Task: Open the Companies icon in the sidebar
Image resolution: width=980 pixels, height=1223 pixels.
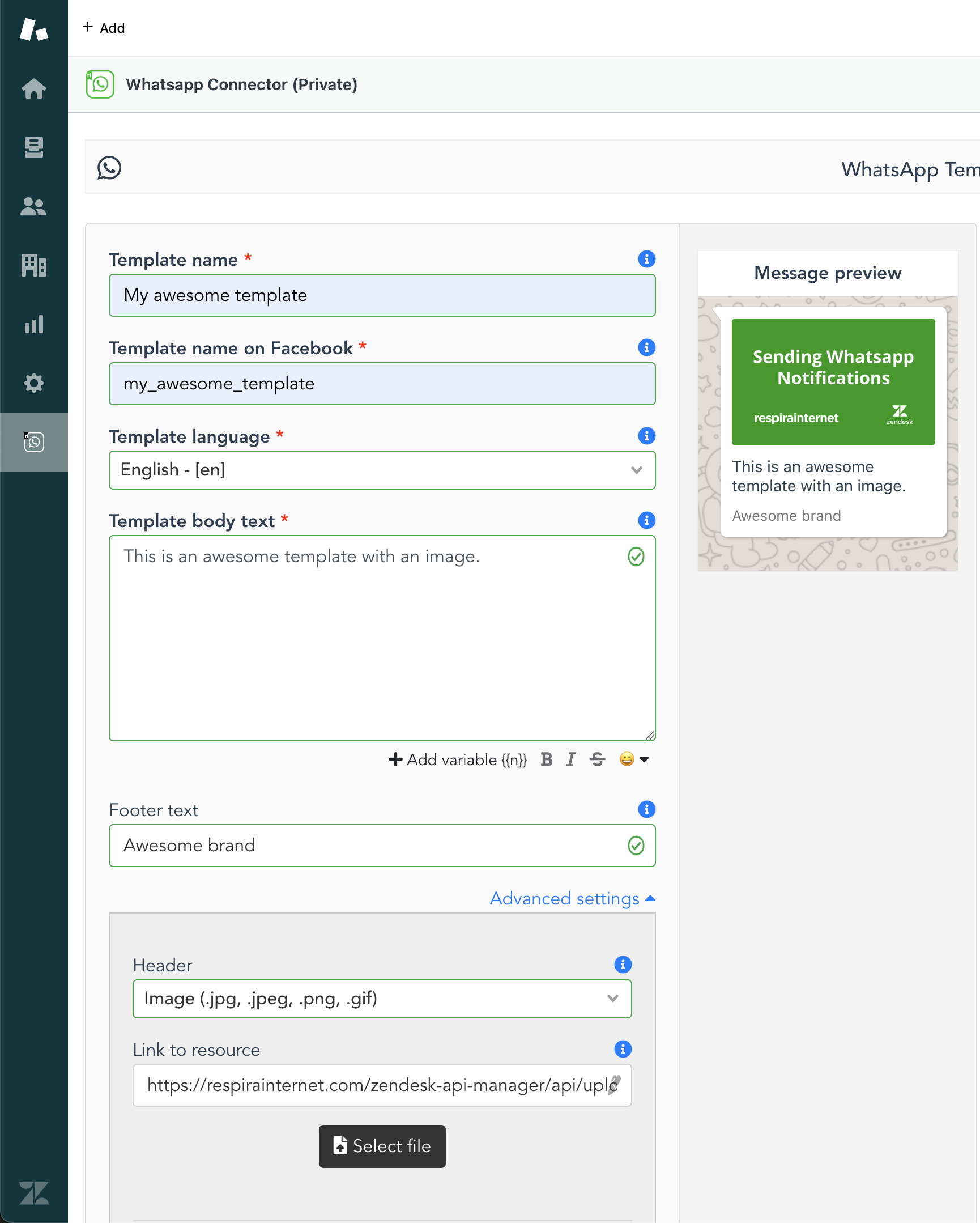Action: 34,265
